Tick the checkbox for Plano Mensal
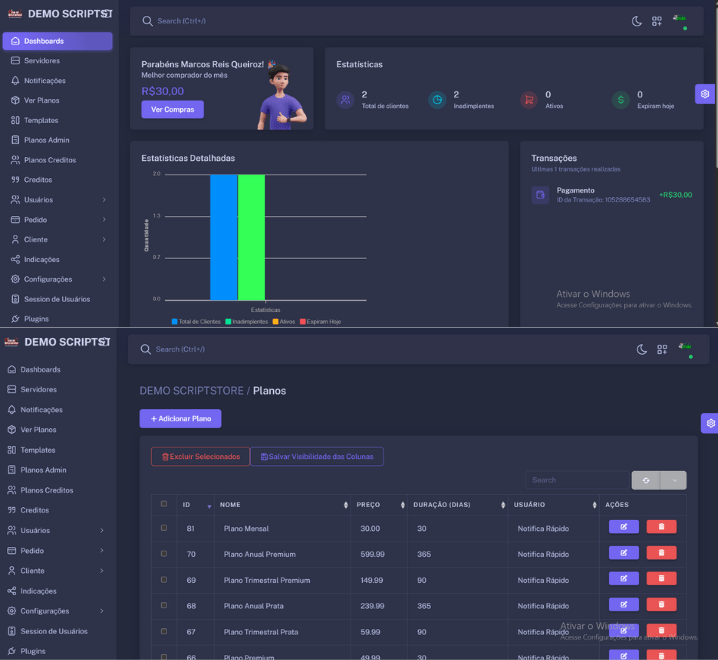Screen dimensions: 718x660 click(x=164, y=528)
